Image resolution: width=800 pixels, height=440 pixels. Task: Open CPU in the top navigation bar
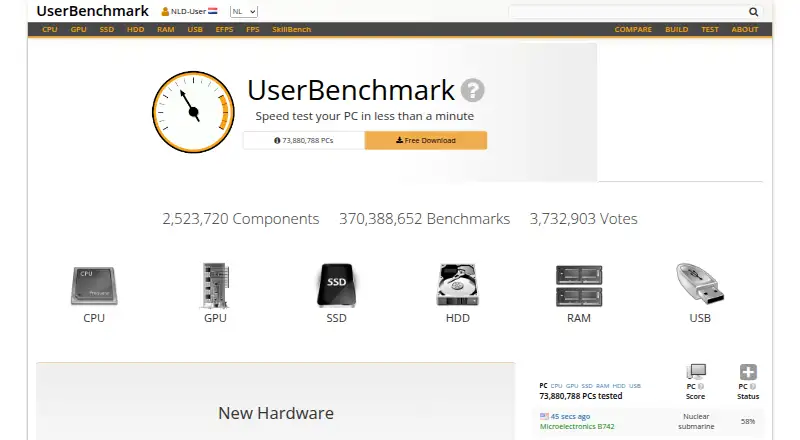tap(49, 29)
